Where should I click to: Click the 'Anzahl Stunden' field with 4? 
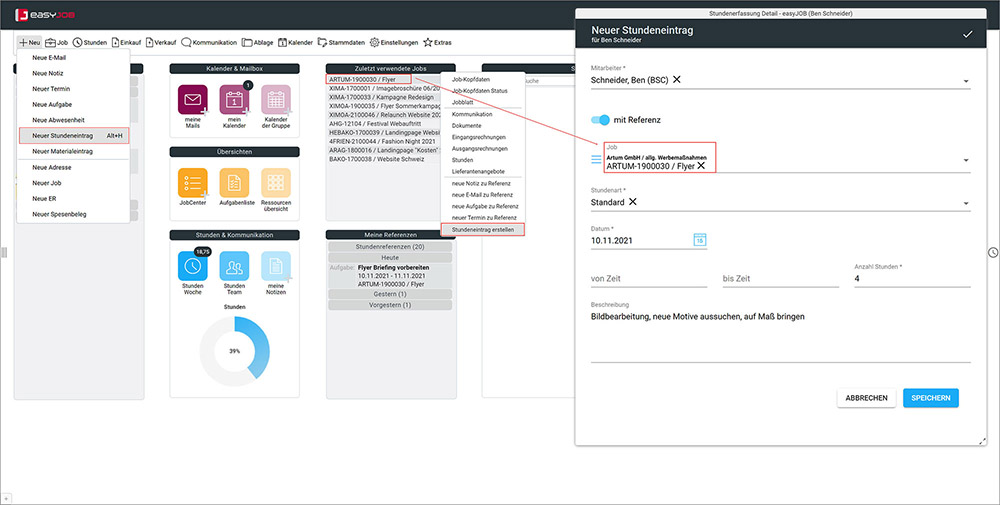tap(912, 279)
